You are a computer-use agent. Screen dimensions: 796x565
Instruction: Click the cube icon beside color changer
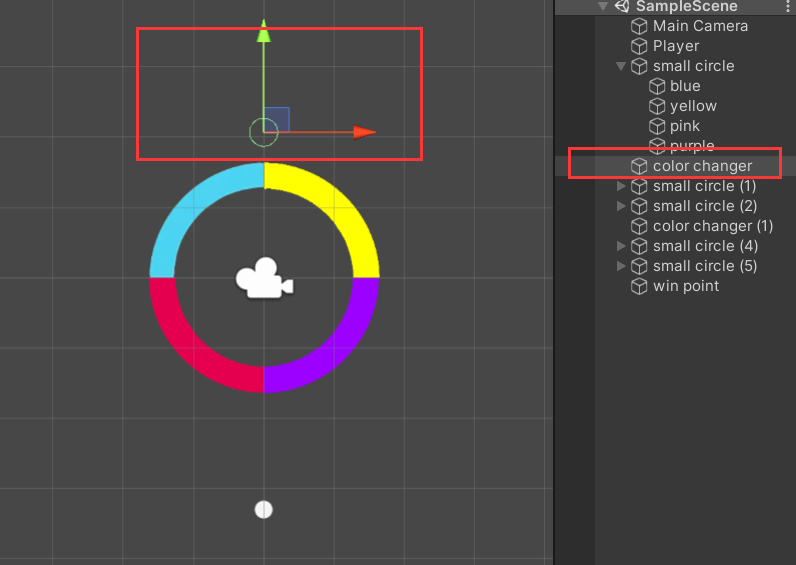639,166
